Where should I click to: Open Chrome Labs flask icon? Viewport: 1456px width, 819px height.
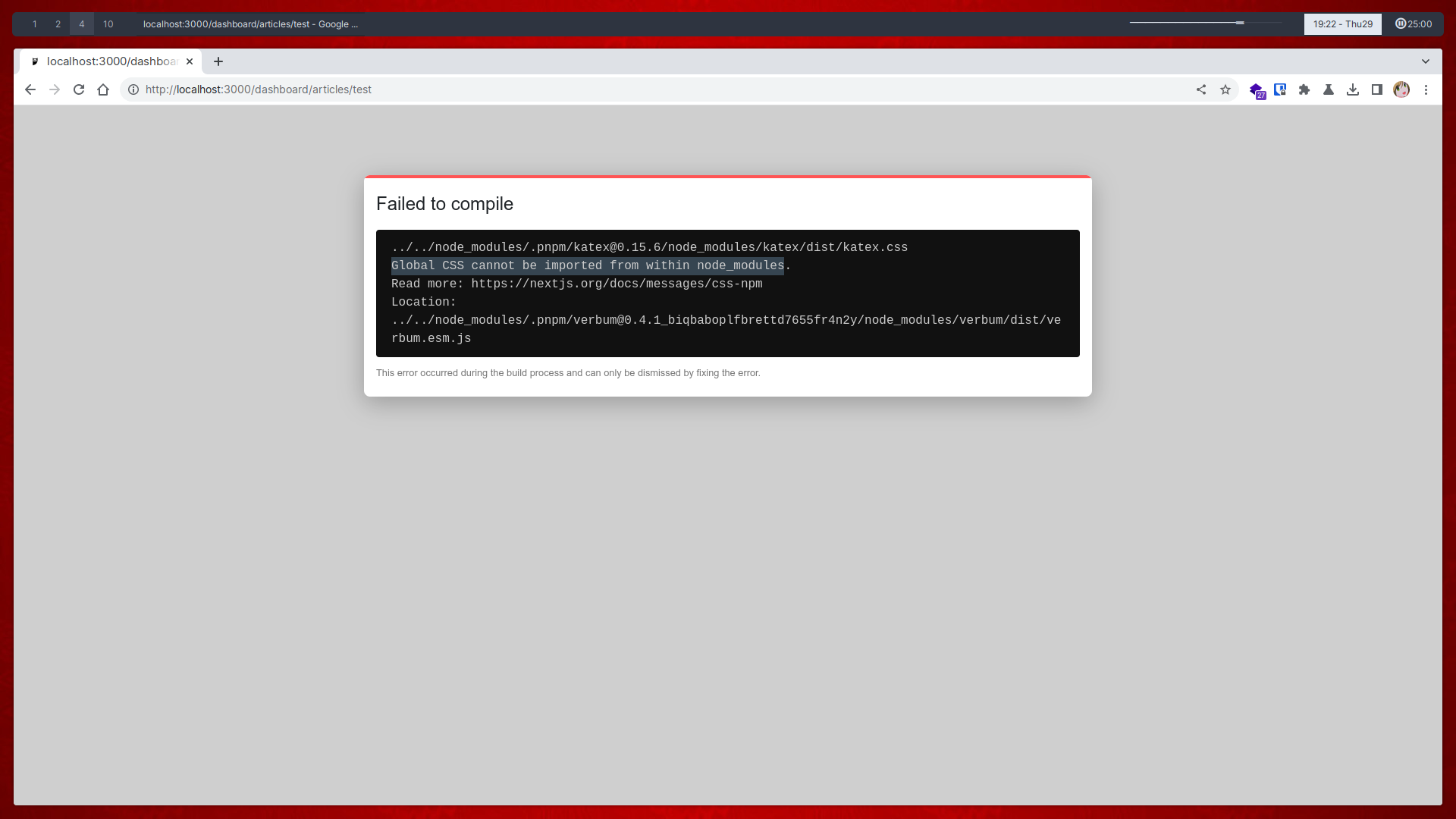pos(1329,89)
